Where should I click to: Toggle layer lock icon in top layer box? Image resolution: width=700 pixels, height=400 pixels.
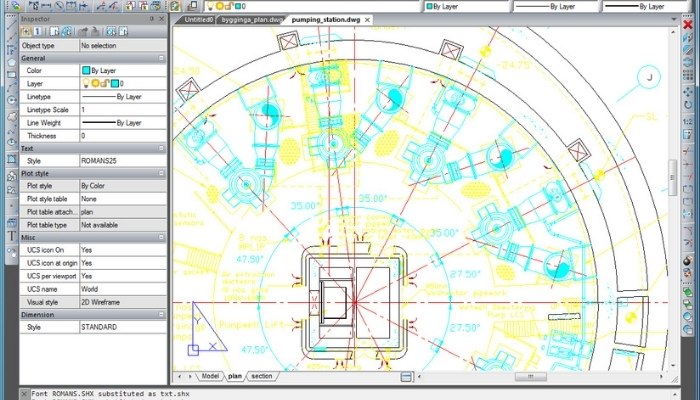click(228, 6)
